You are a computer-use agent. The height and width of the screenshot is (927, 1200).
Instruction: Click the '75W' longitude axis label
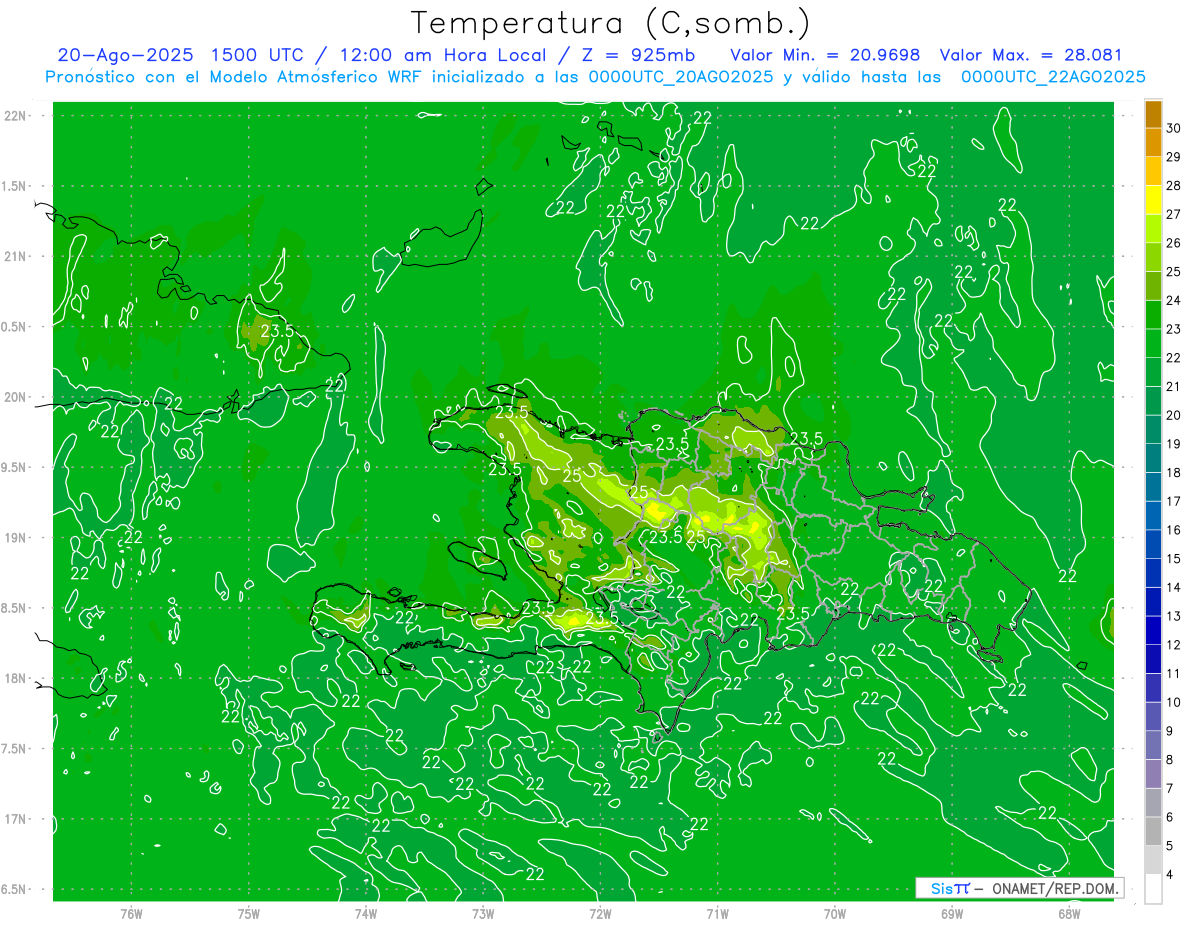click(x=248, y=913)
